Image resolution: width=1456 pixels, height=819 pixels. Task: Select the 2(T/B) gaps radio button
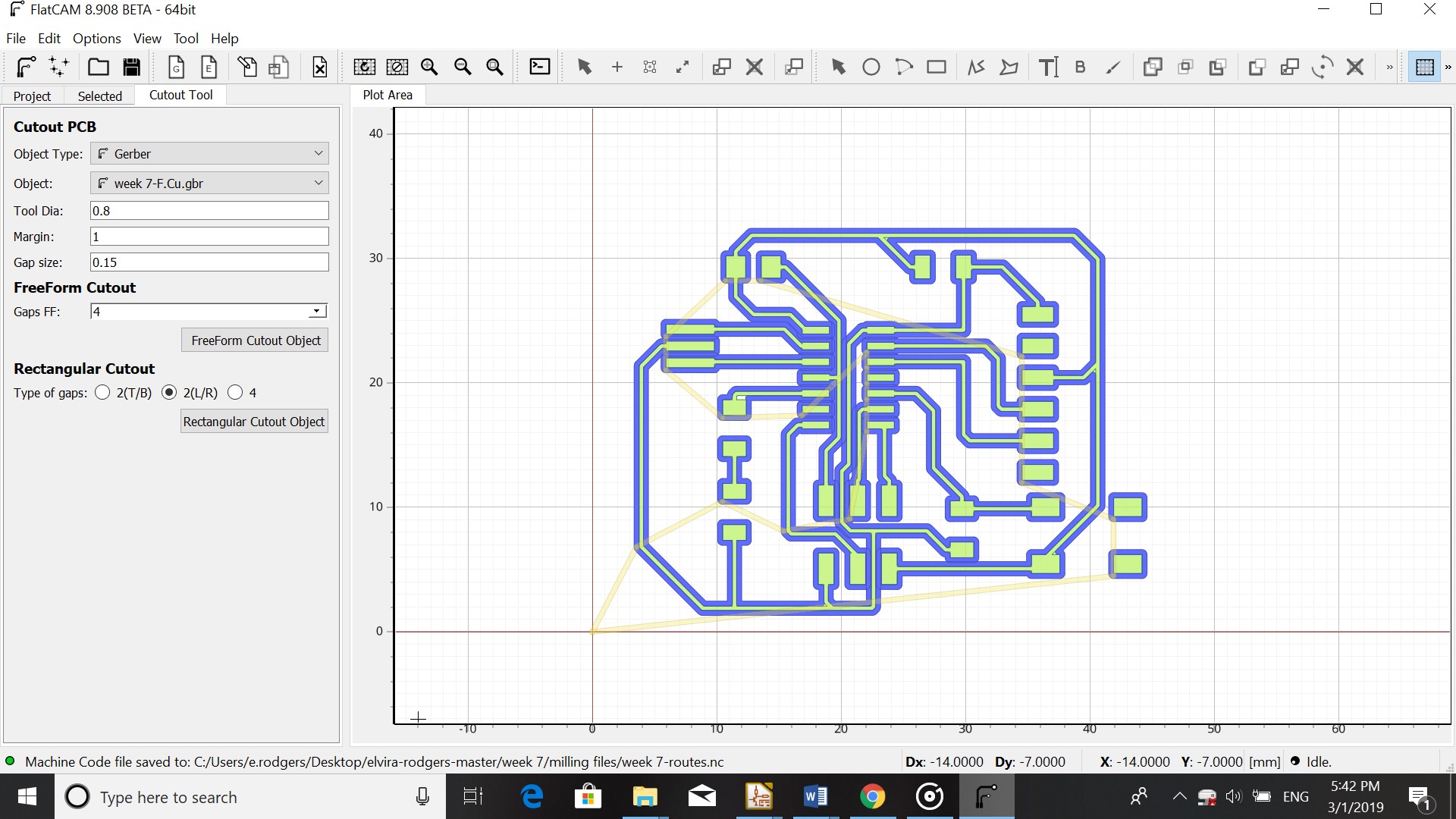(x=102, y=393)
